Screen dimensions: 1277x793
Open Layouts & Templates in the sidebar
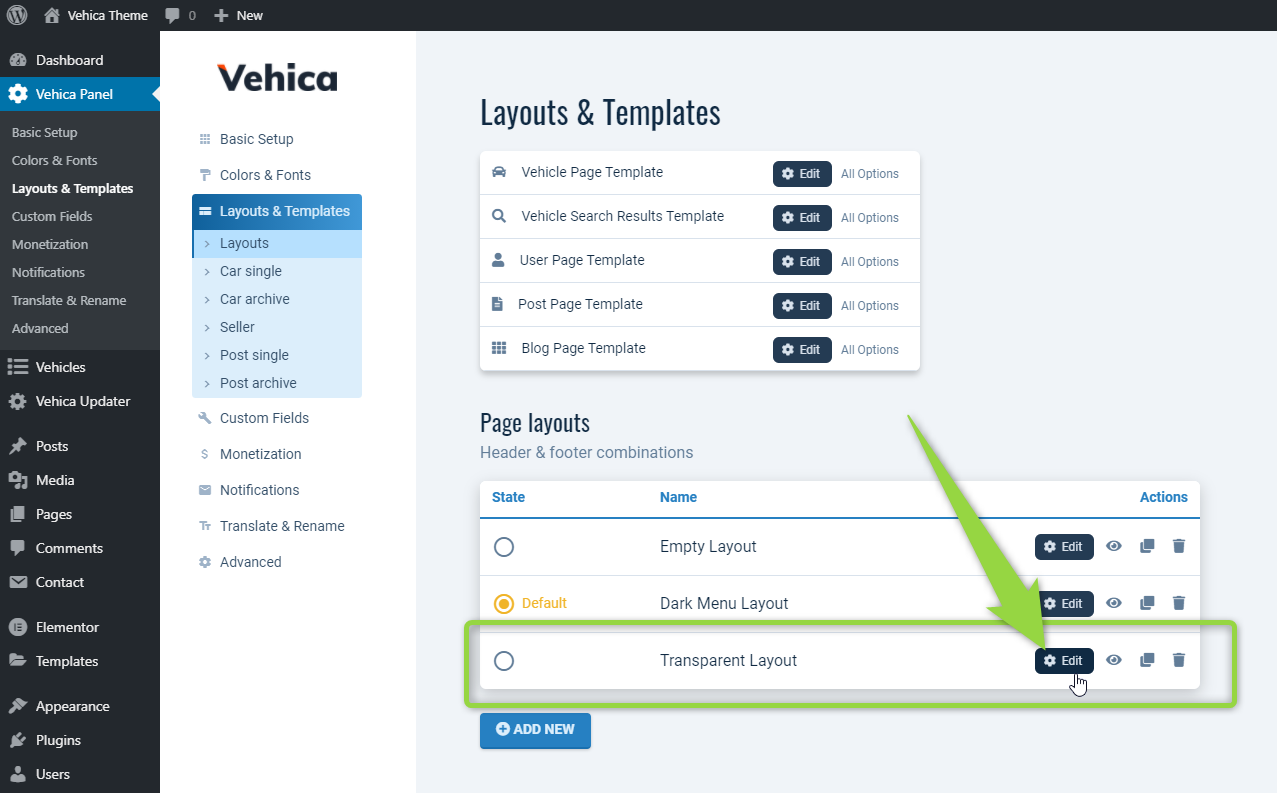tap(71, 188)
